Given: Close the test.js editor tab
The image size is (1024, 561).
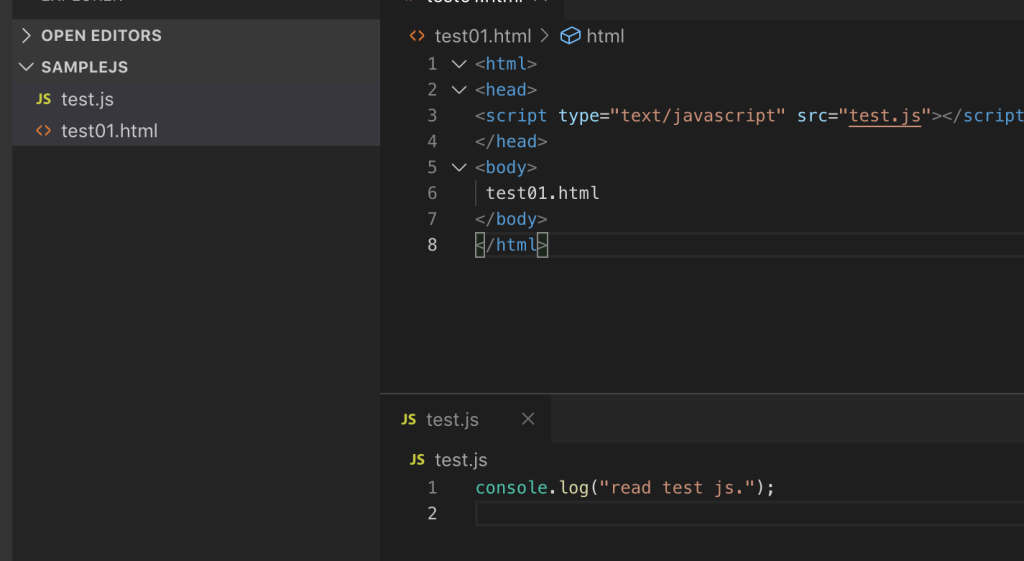Looking at the screenshot, I should (x=528, y=419).
